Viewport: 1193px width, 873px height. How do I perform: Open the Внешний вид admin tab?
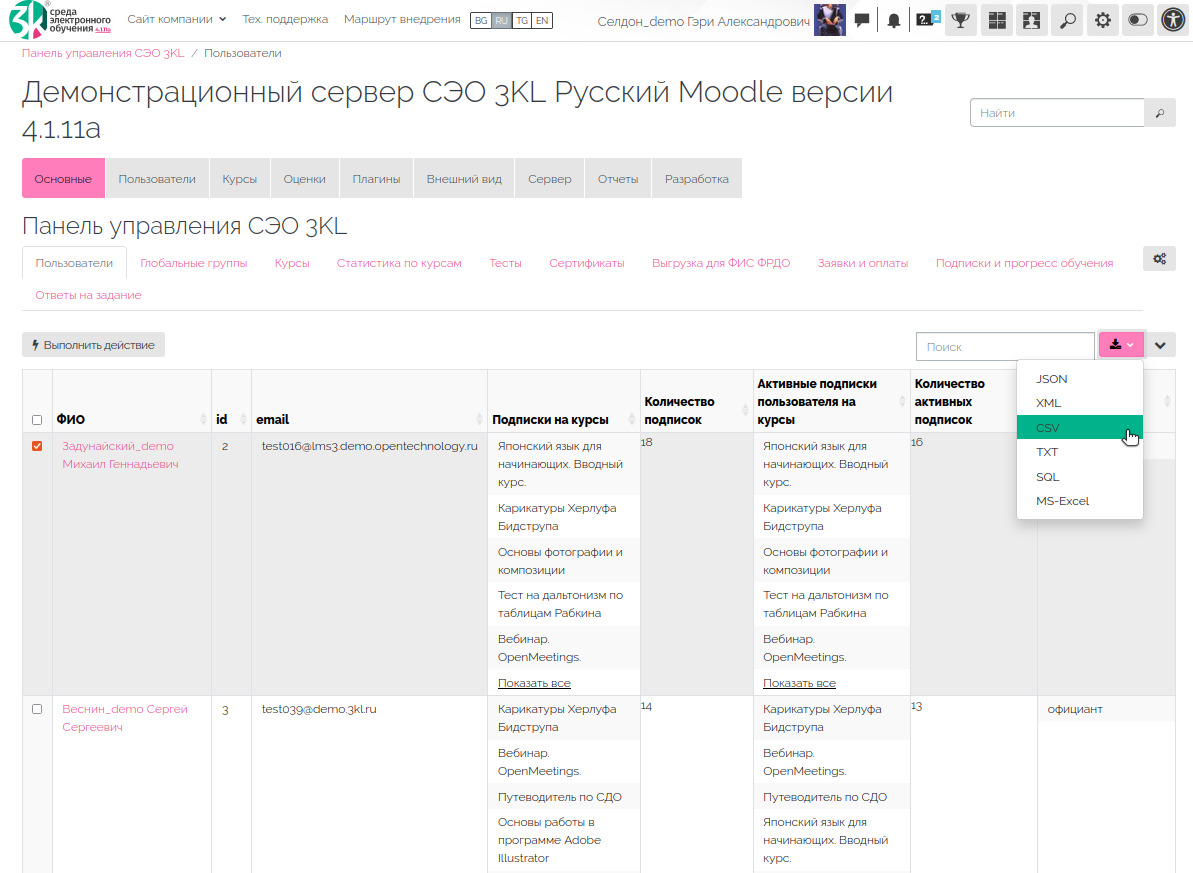[464, 179]
